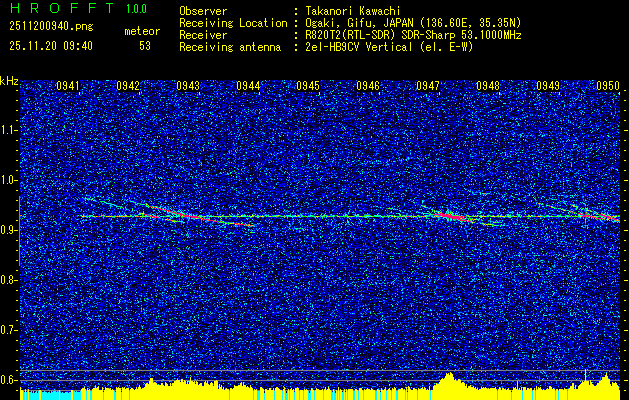Click the Receiving antenna field label
Image resolution: width=629 pixels, height=400 pixels.
click(x=230, y=47)
